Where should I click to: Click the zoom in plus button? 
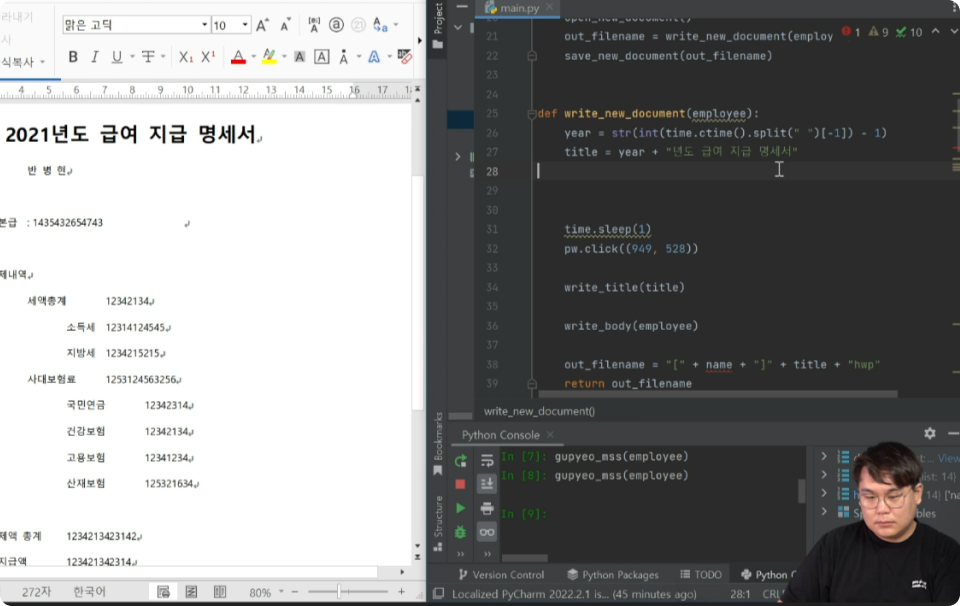[401, 592]
